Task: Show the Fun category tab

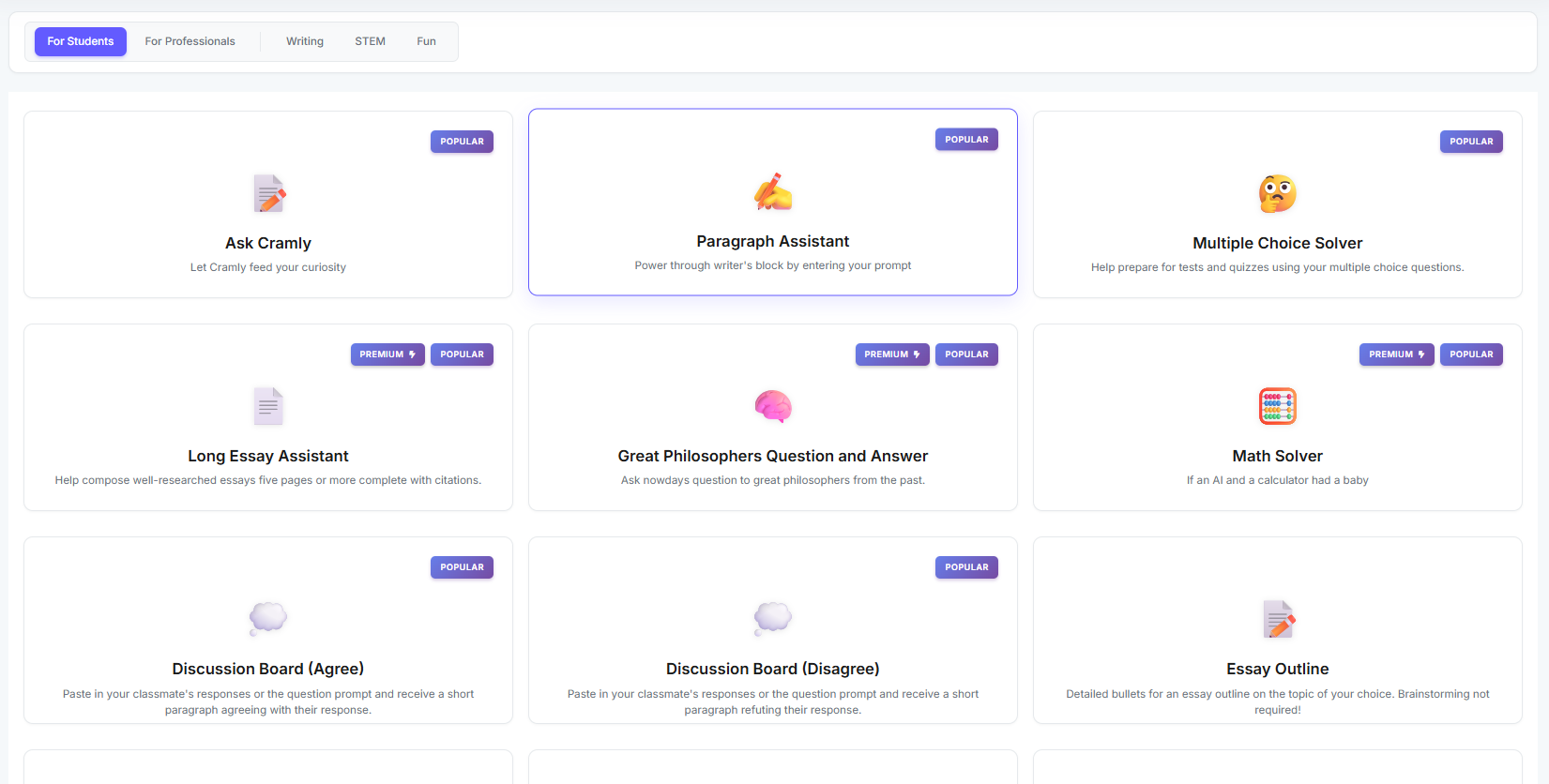Action: (426, 41)
